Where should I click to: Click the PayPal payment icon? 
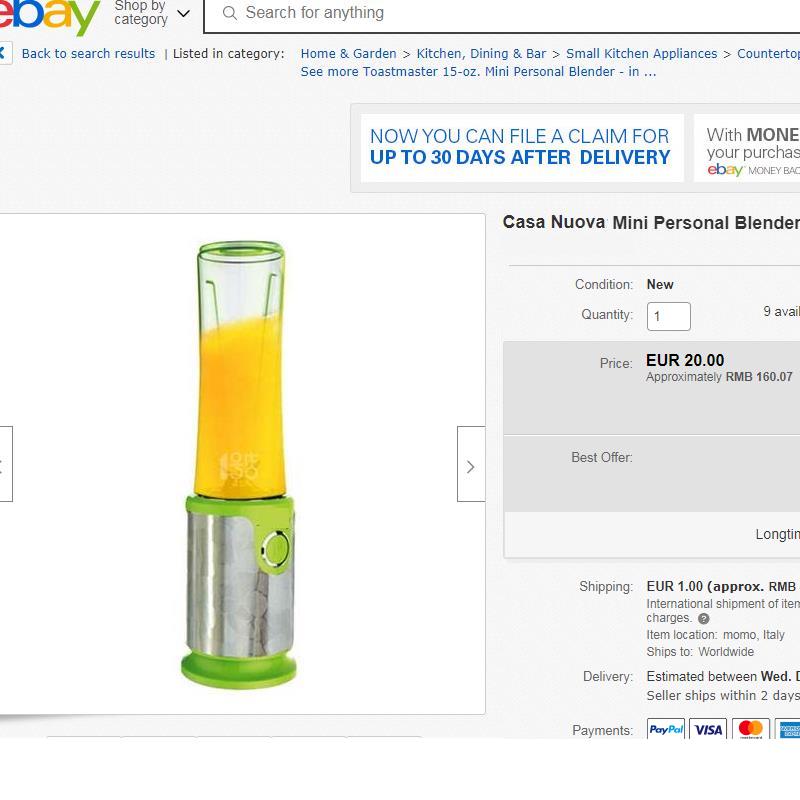pyautogui.click(x=666, y=729)
